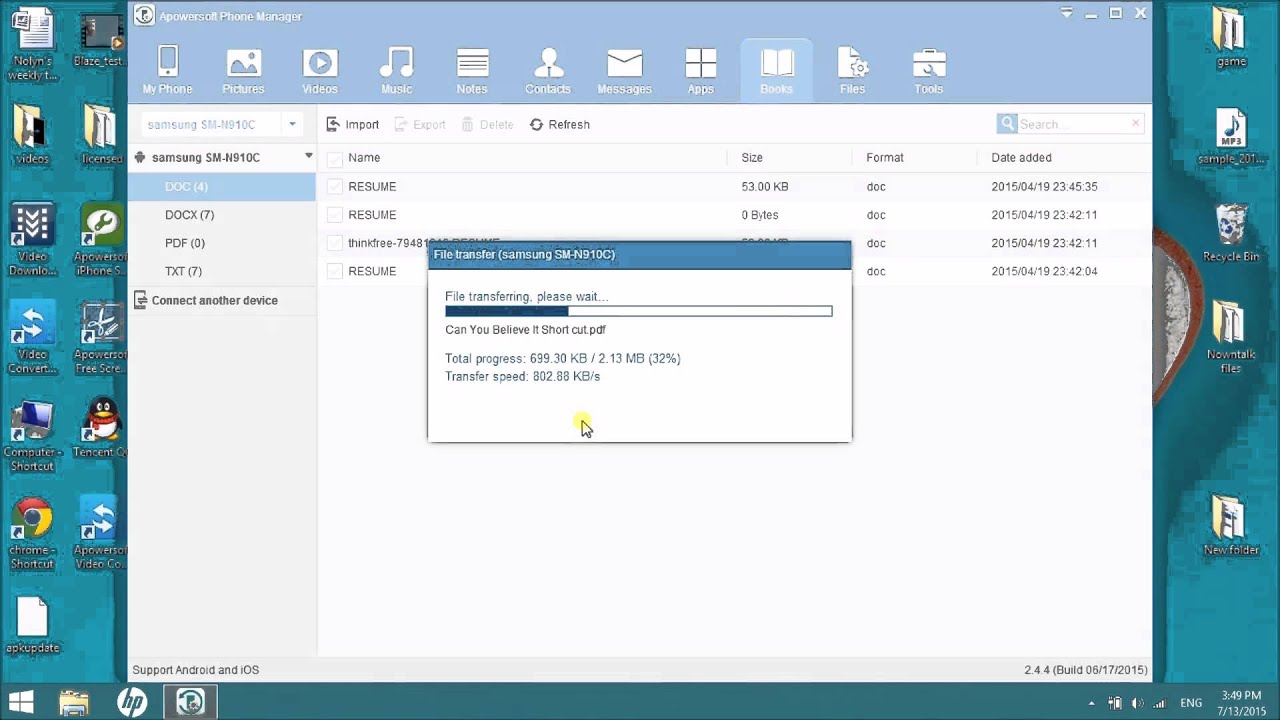1280x720 pixels.
Task: Clear the search box with the X icon
Action: click(1135, 124)
